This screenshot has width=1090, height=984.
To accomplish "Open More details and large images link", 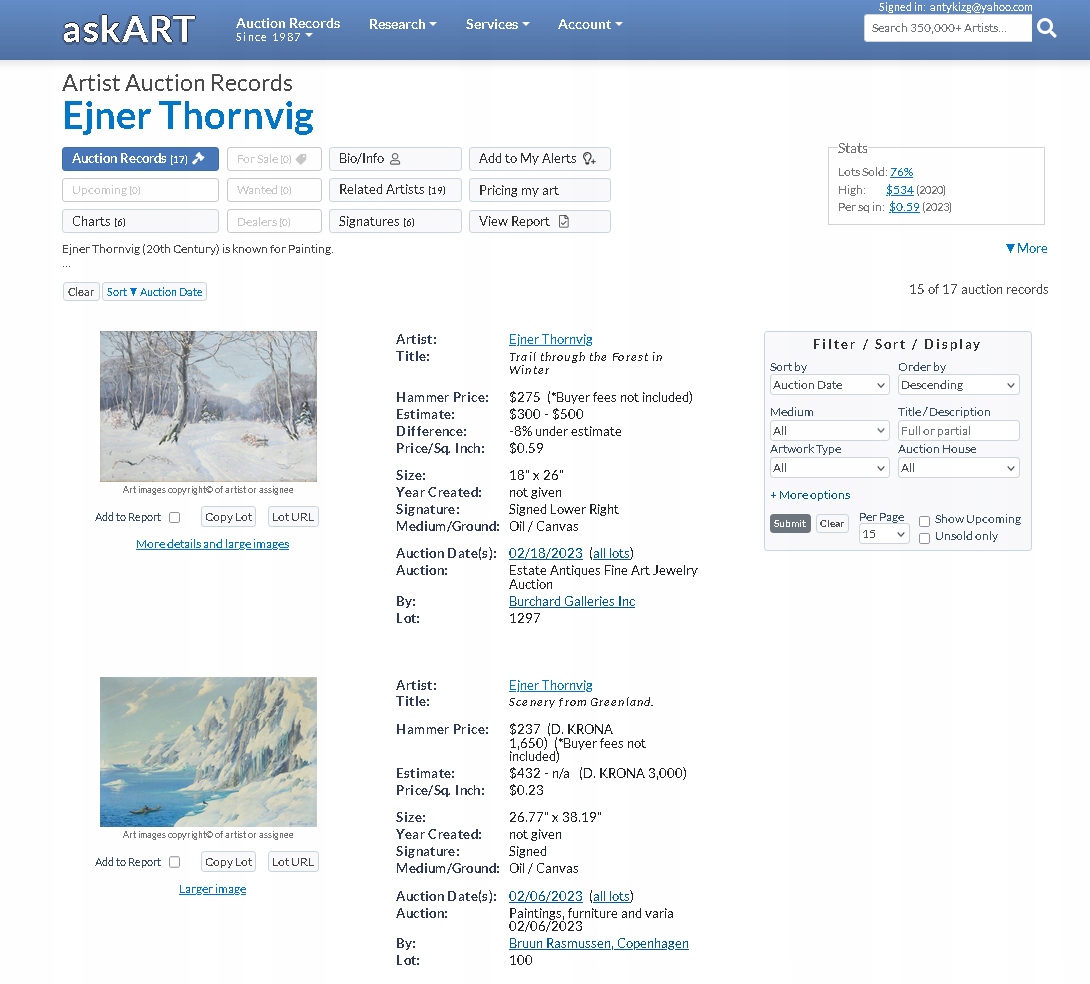I will [x=213, y=544].
